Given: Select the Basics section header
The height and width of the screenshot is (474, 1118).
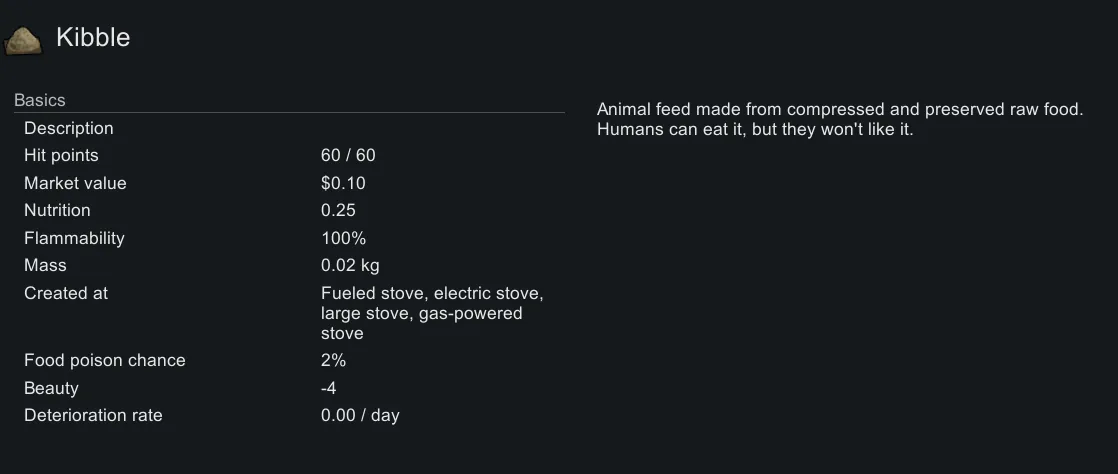Looking at the screenshot, I should click(x=40, y=100).
